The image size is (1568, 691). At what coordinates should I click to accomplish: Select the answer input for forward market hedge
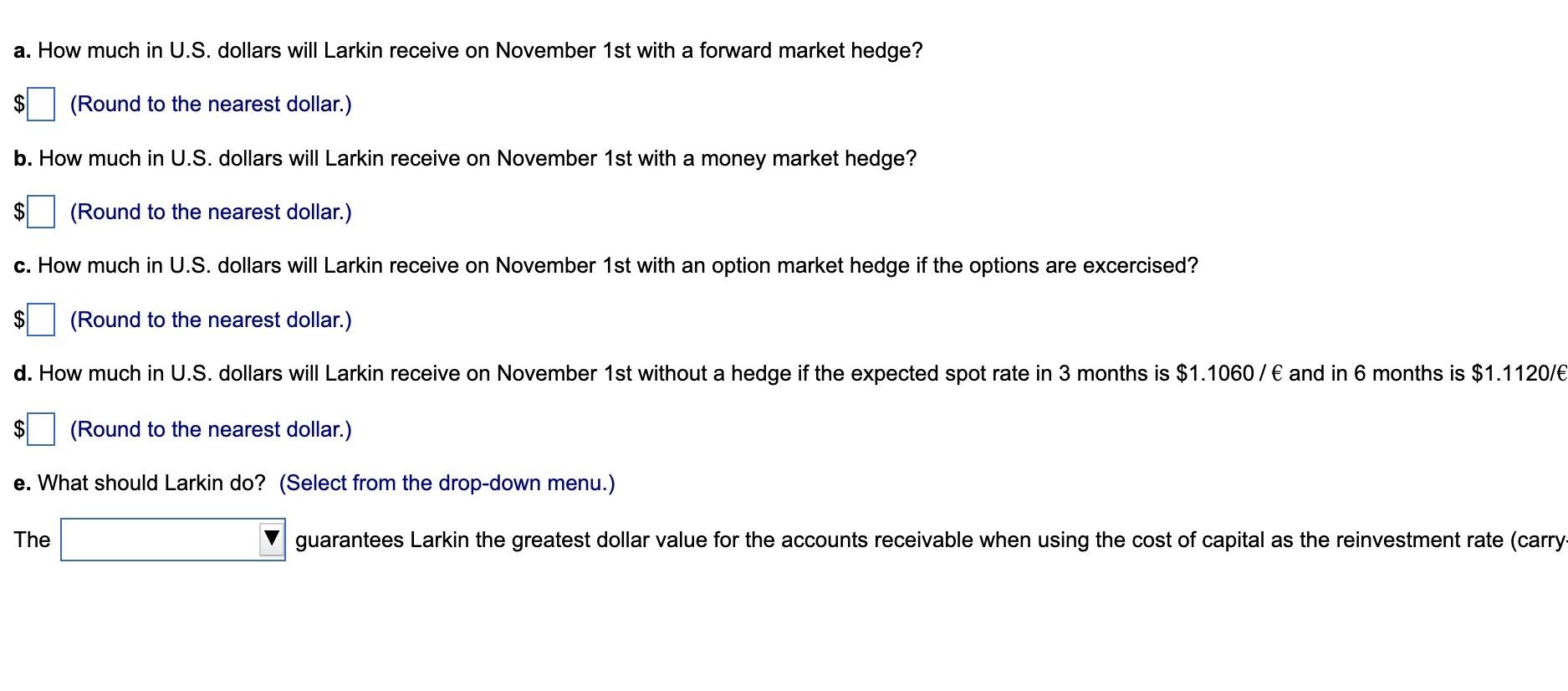(x=41, y=102)
